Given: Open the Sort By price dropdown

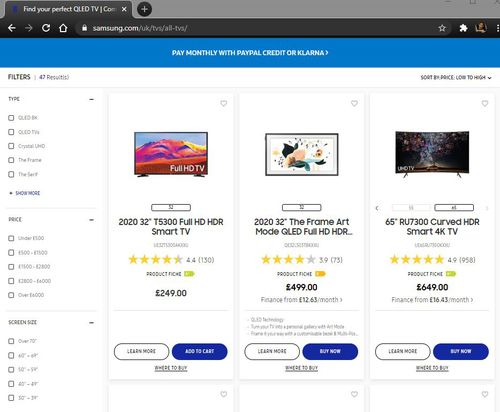Looking at the screenshot, I should point(456,77).
